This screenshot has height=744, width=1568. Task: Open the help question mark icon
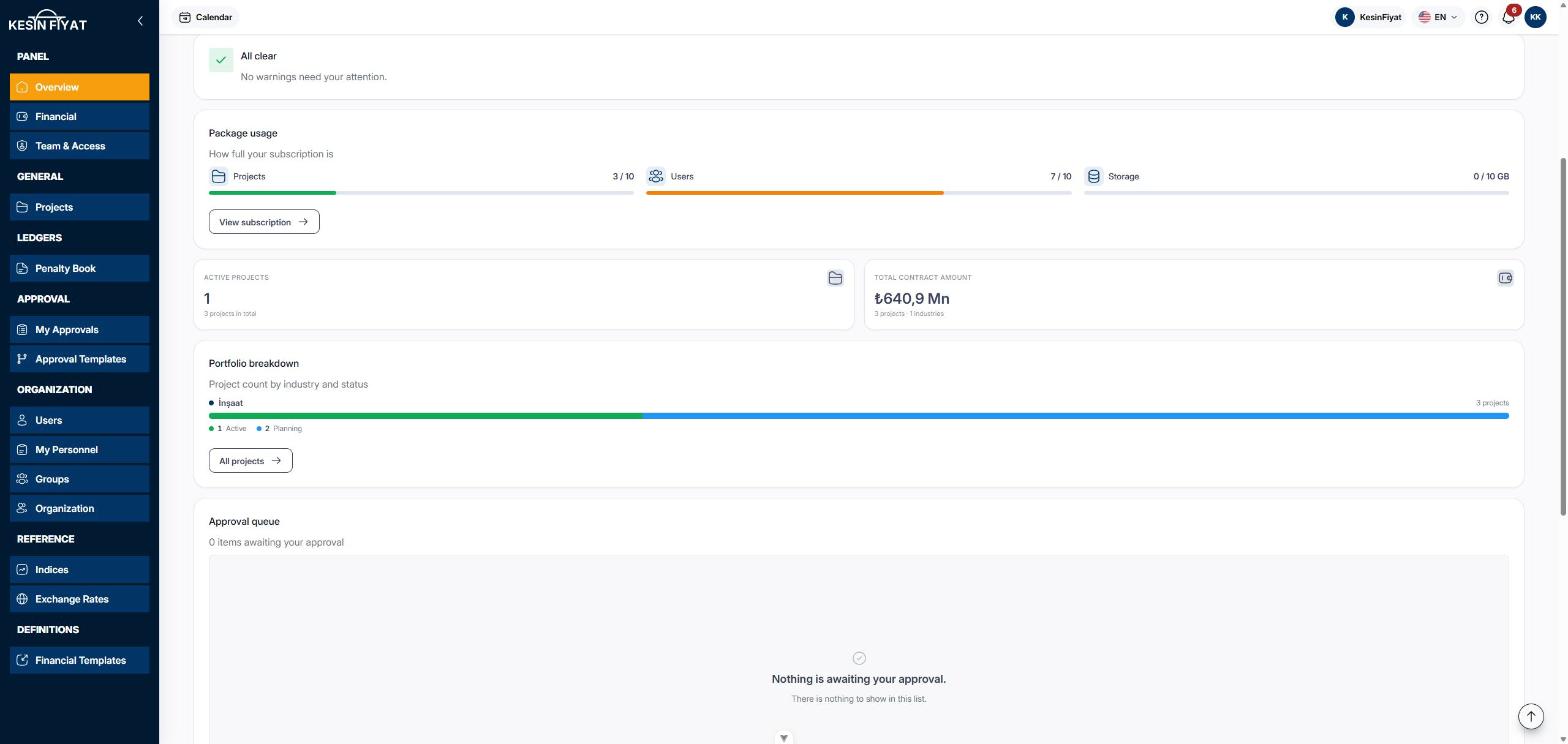coord(1481,17)
